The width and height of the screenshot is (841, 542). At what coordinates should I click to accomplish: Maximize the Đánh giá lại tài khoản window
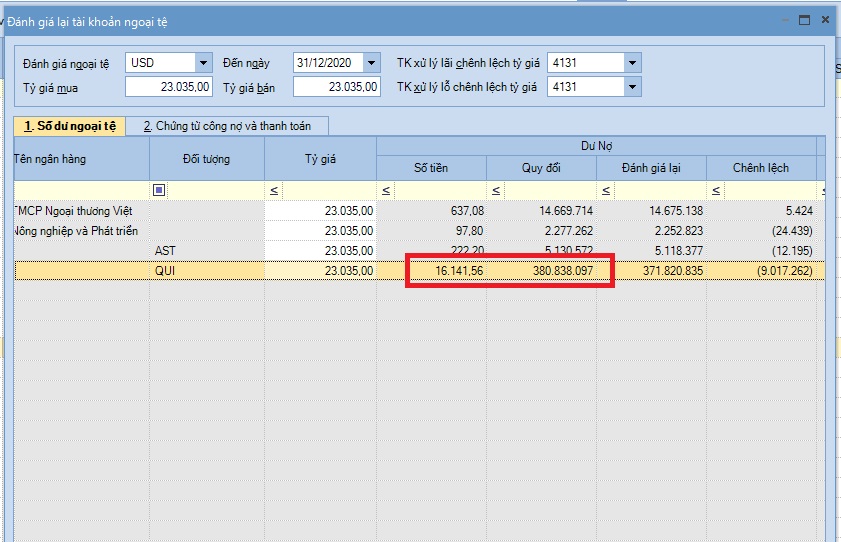[804, 20]
